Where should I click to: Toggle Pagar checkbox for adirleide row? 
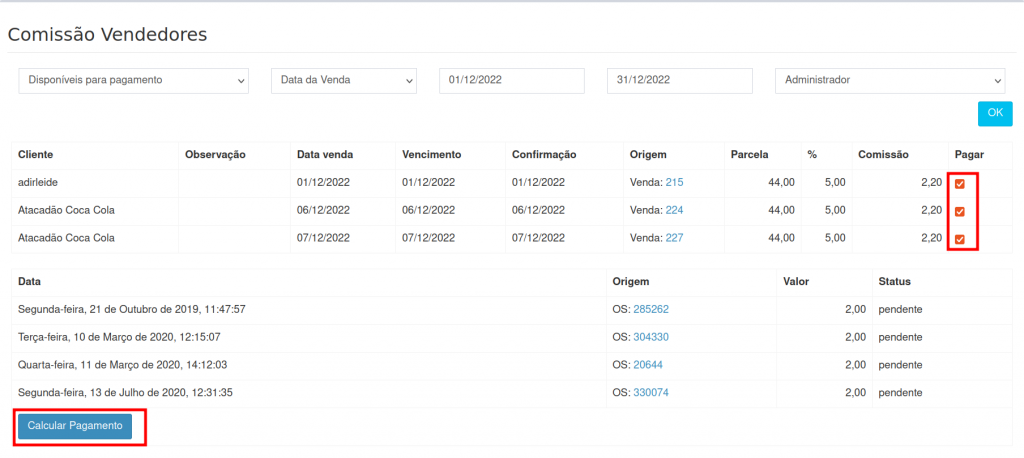click(x=959, y=184)
